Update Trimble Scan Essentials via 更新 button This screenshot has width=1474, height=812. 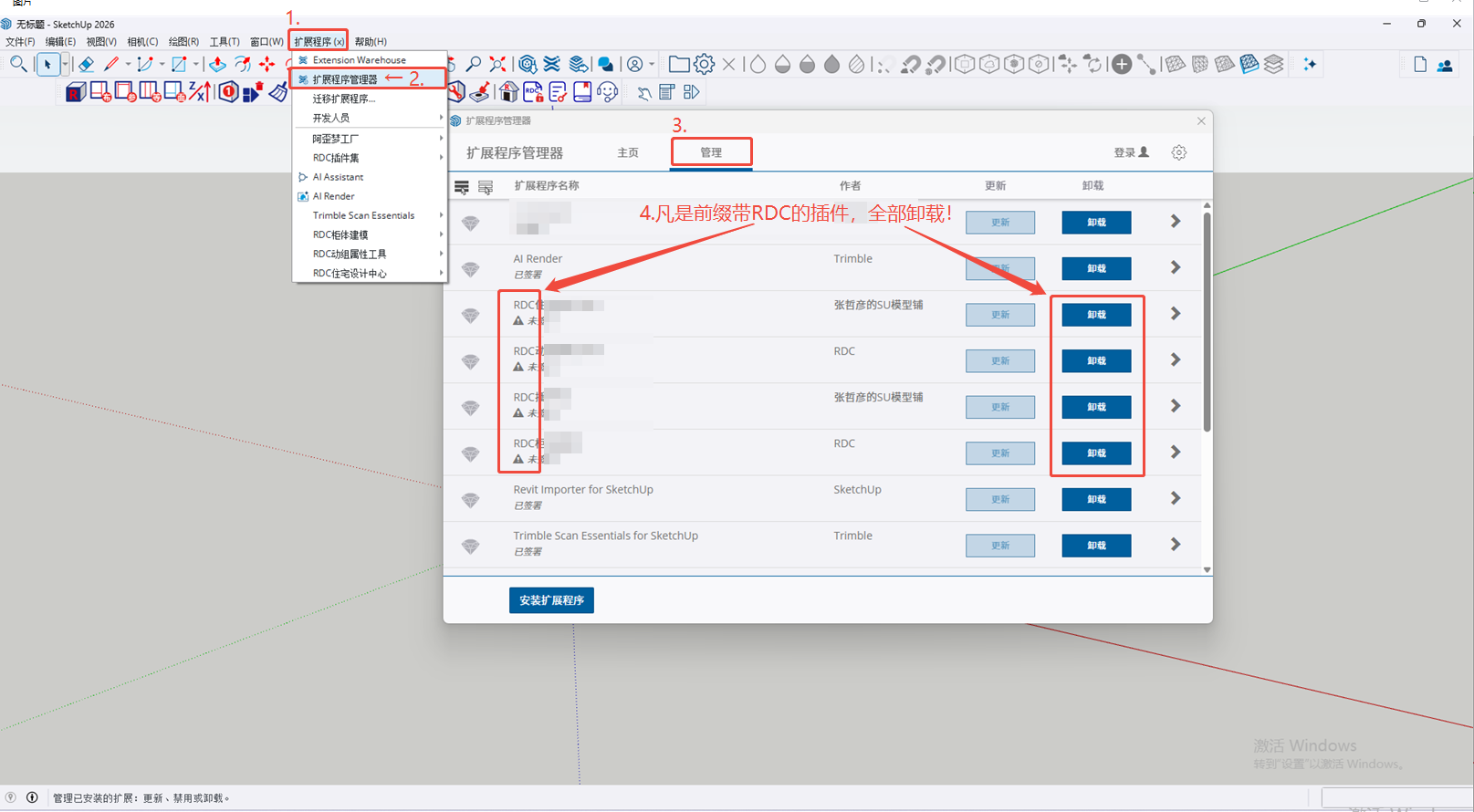(x=1000, y=546)
